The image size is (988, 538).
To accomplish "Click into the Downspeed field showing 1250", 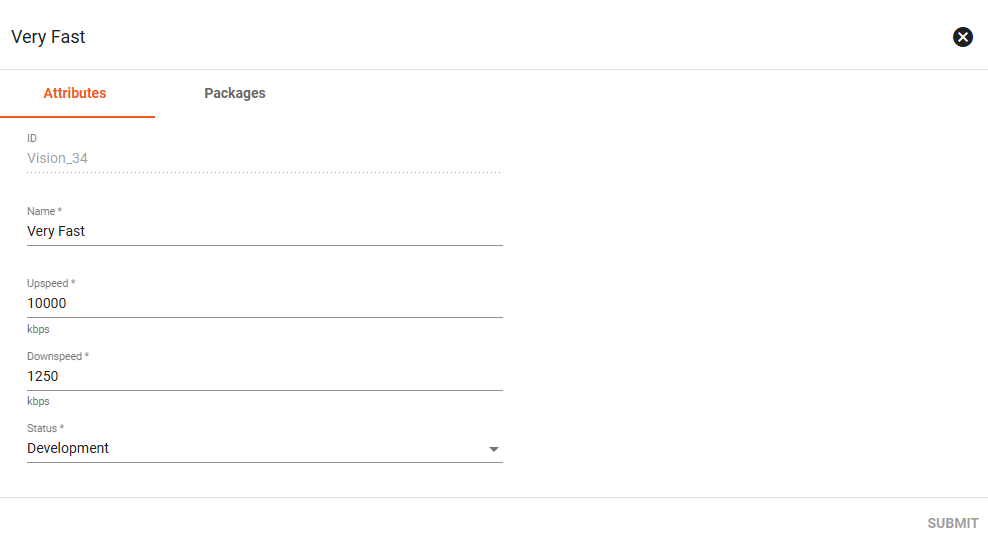I will pos(265,376).
